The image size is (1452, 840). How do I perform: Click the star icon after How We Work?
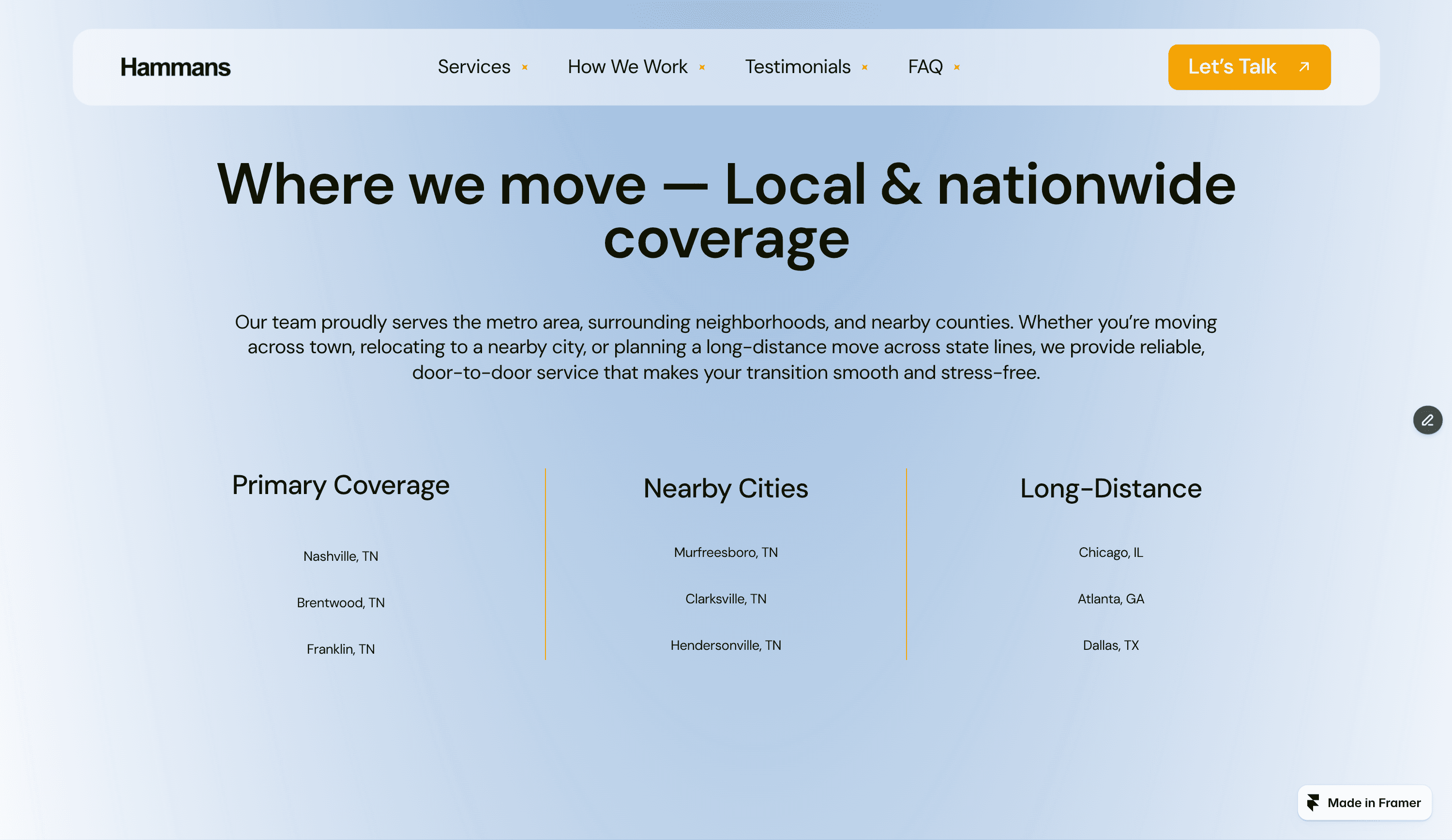point(702,67)
